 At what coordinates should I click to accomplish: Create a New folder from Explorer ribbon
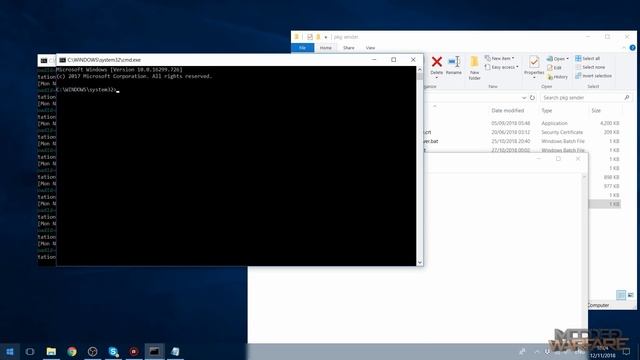474,68
